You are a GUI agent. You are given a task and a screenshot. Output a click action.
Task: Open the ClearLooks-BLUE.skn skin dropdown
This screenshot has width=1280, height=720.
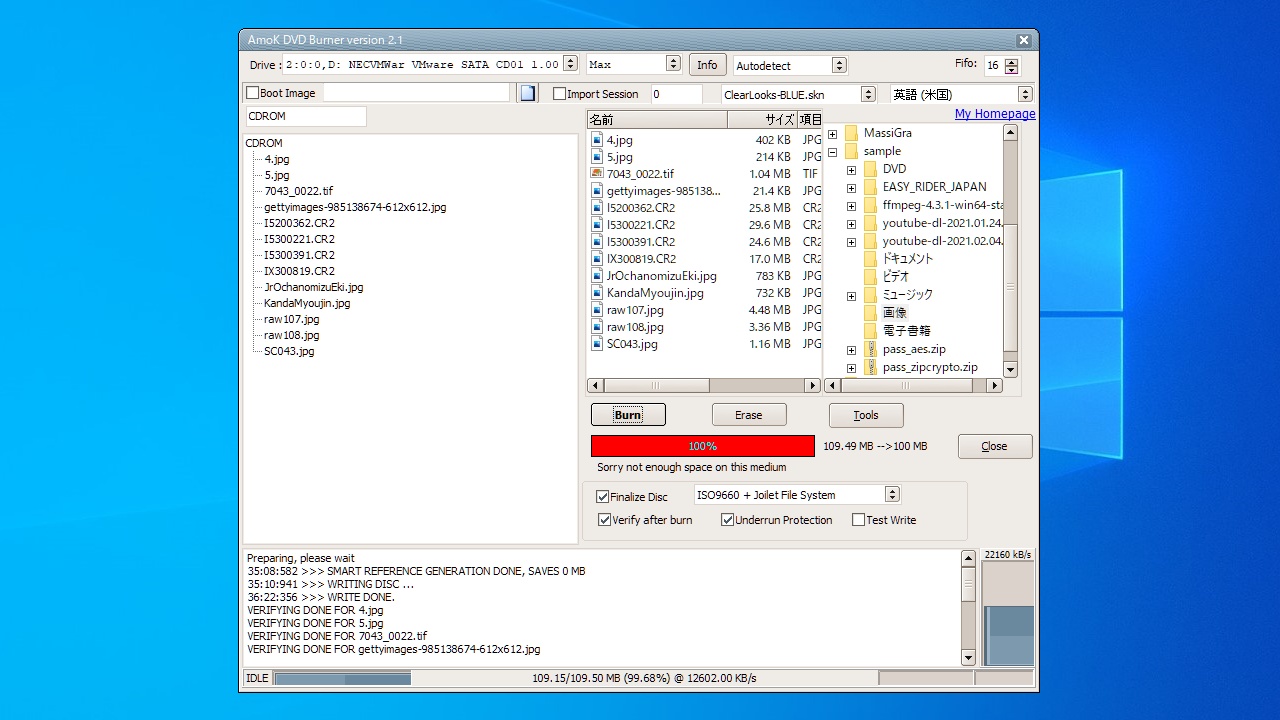867,94
